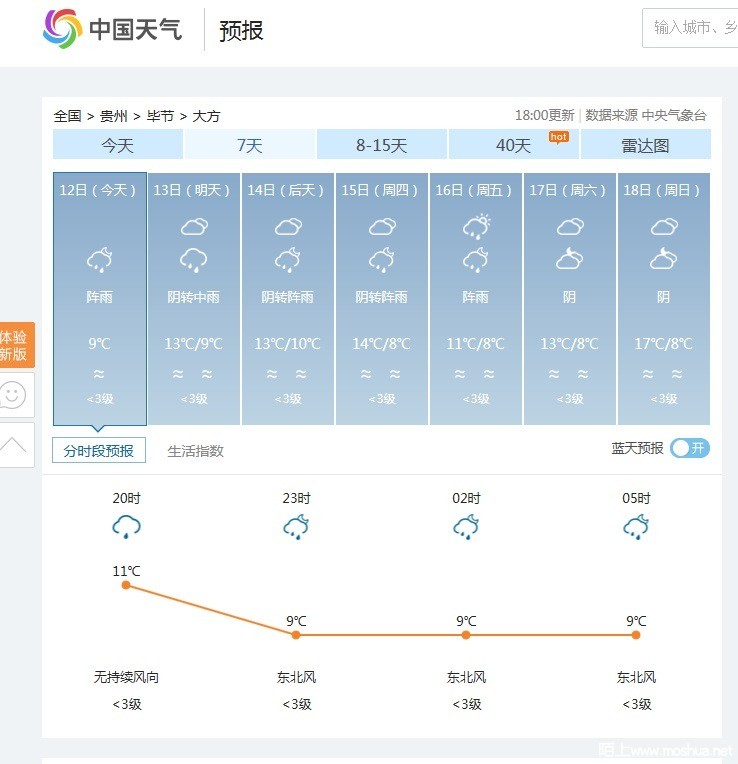Click the 13日 moderate rain cloud icon
This screenshot has height=764, width=738.
pos(193,260)
